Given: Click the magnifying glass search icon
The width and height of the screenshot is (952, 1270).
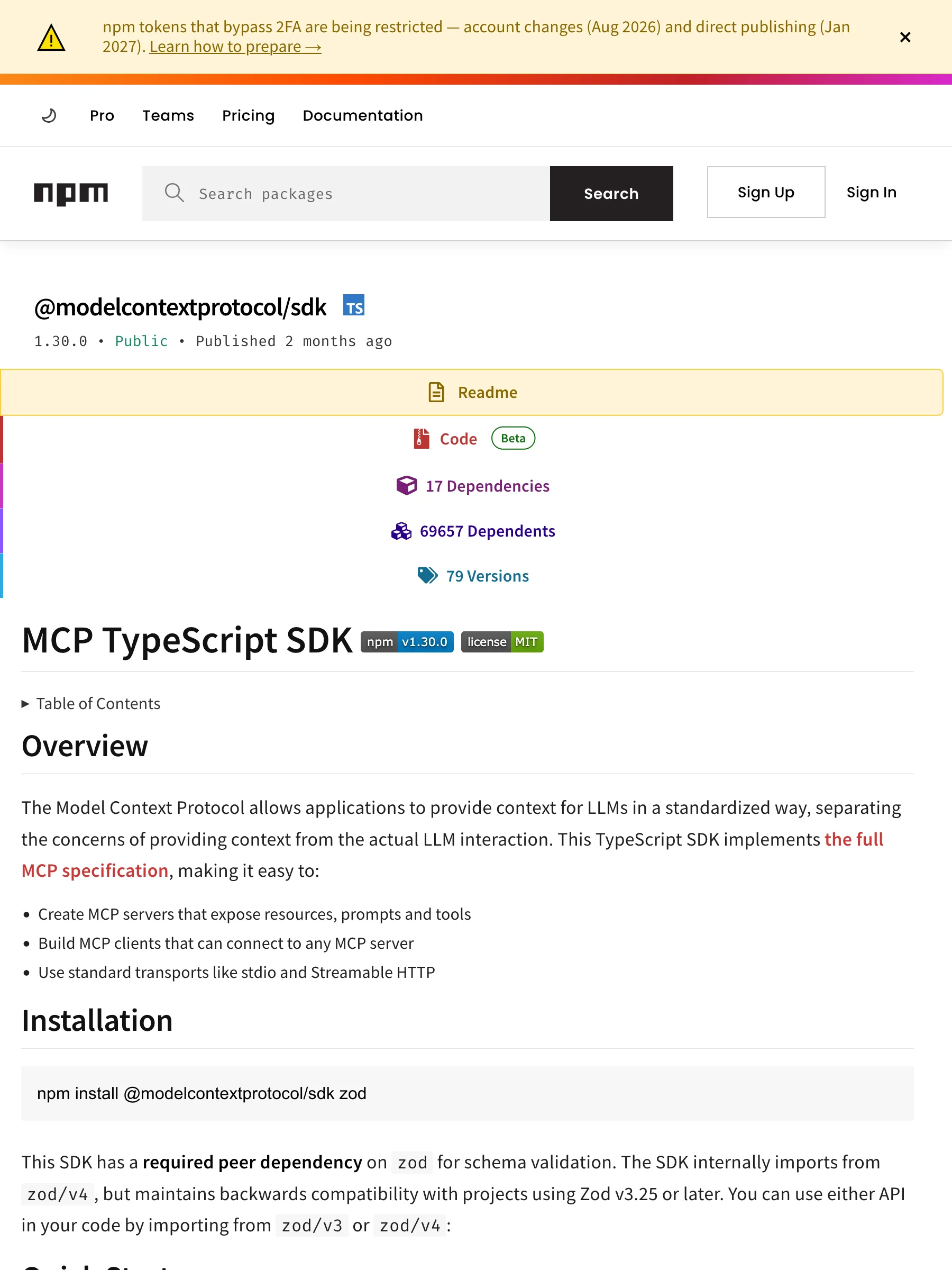Looking at the screenshot, I should [x=175, y=193].
